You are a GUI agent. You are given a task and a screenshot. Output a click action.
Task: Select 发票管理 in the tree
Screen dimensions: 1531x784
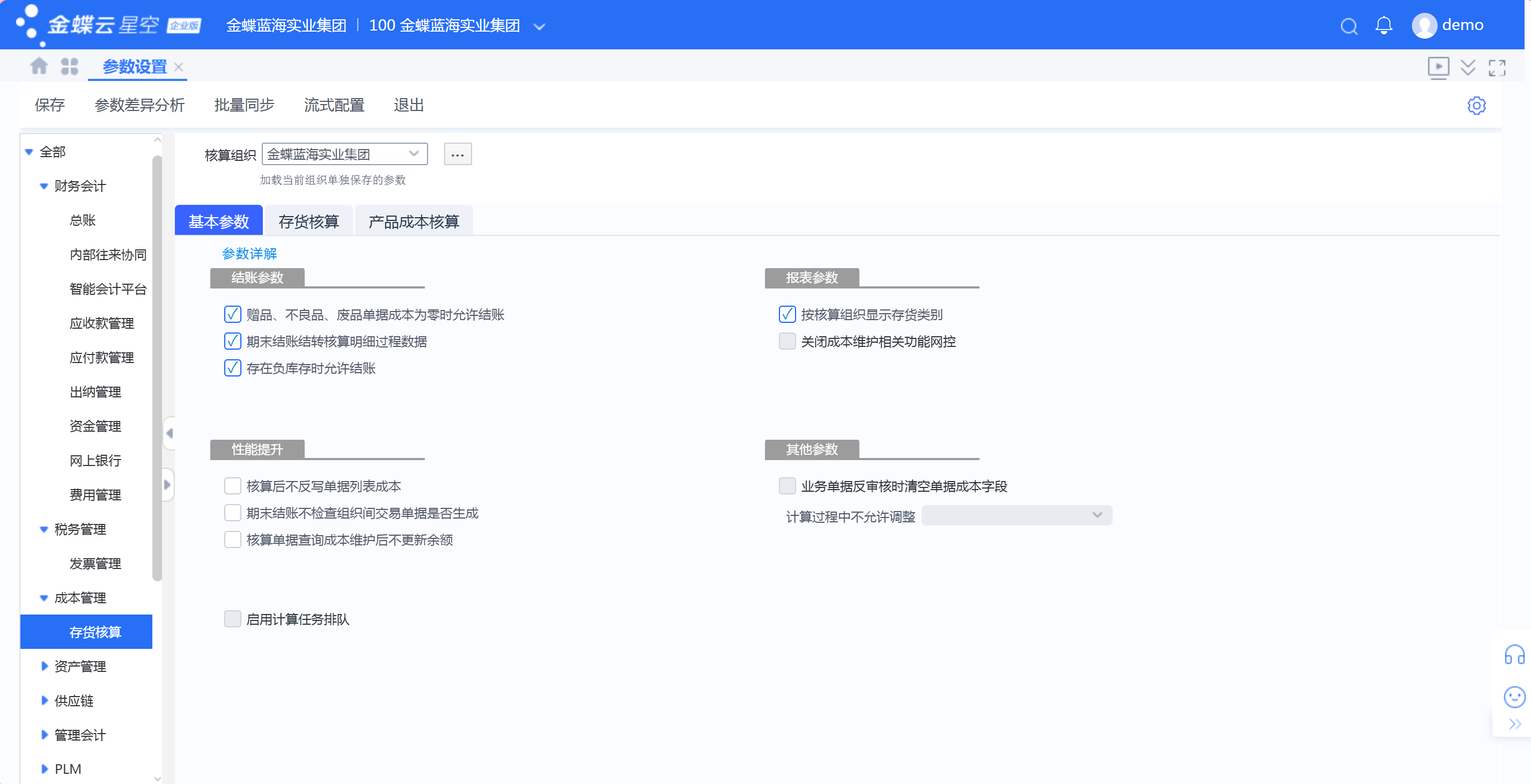coord(95,564)
